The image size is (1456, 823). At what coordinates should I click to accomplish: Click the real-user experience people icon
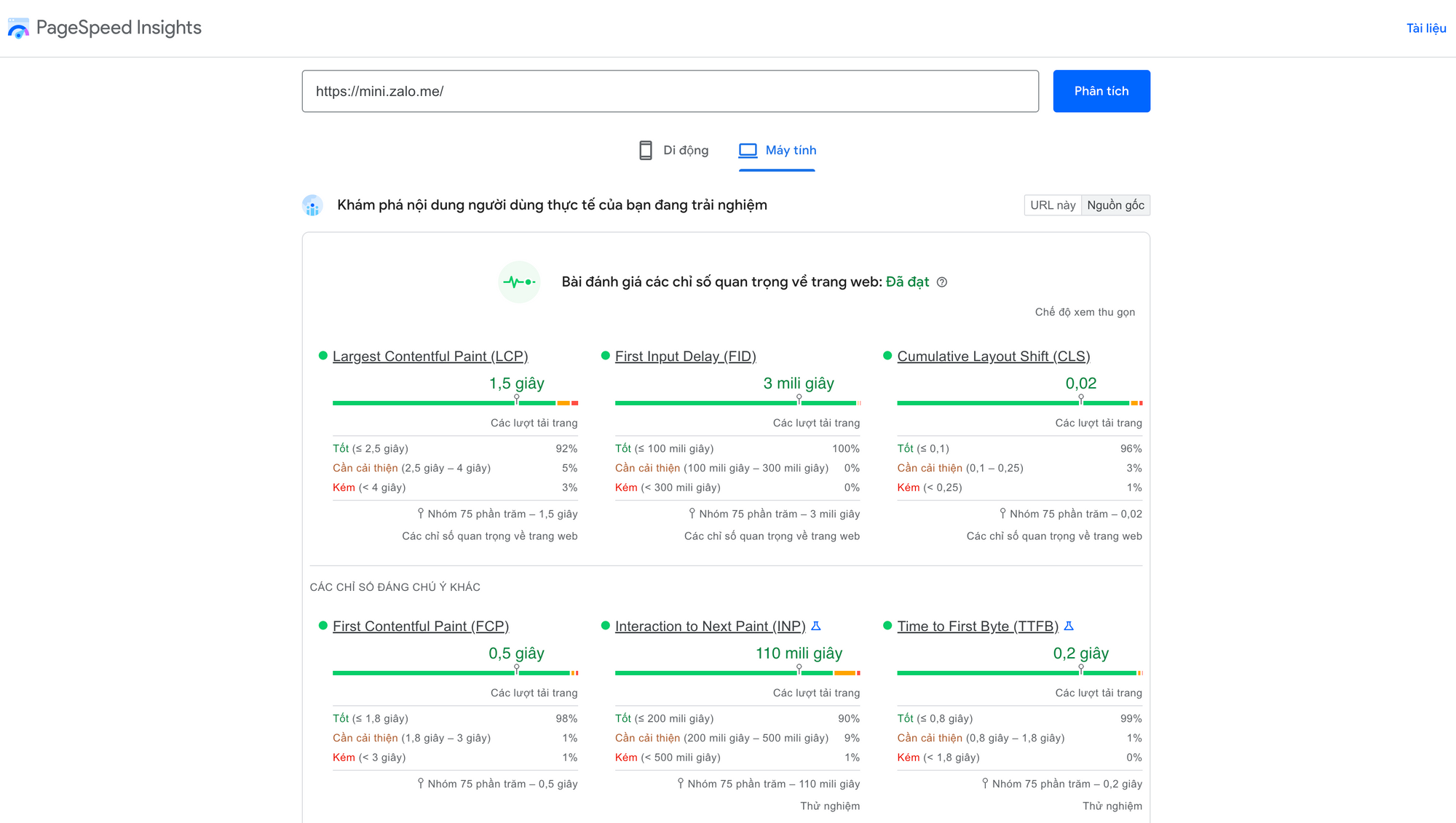[x=312, y=205]
